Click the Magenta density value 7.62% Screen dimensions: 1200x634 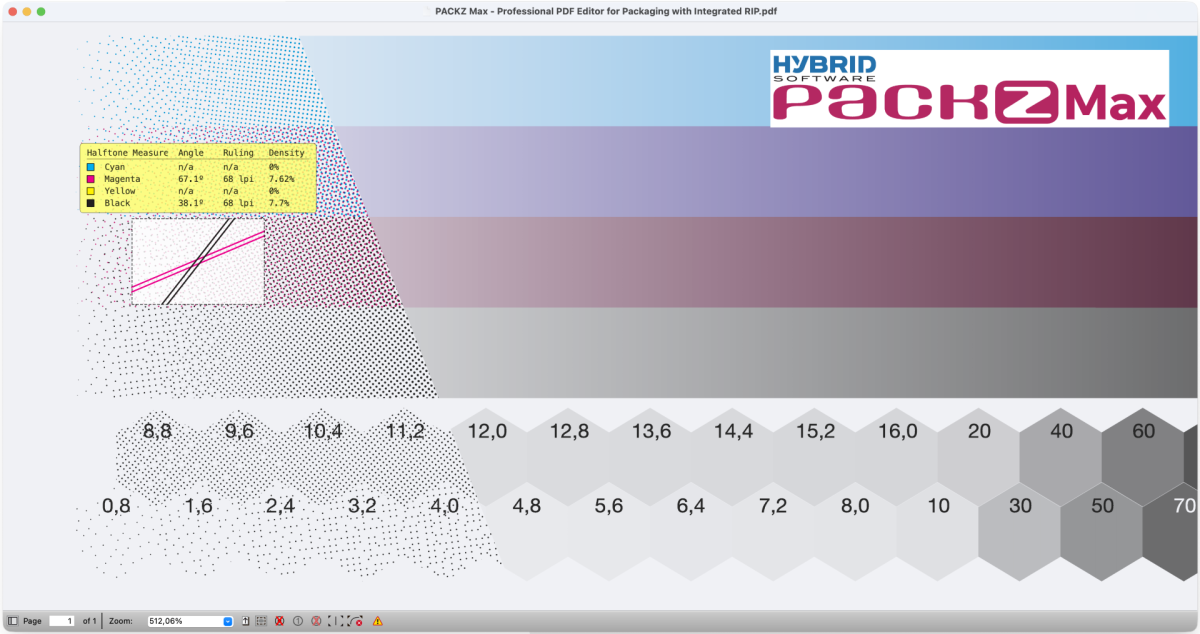click(x=282, y=179)
